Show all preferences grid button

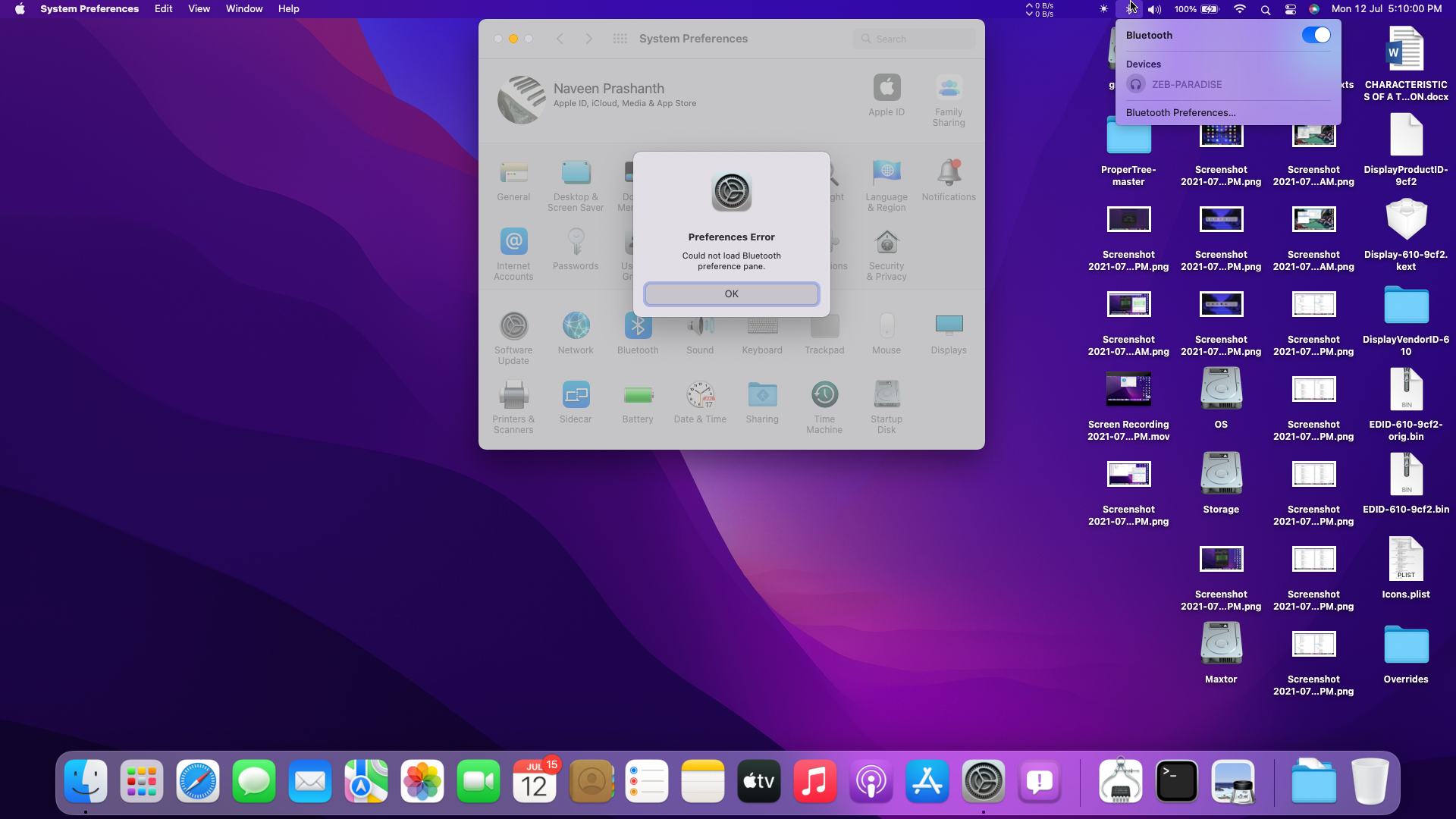click(620, 39)
